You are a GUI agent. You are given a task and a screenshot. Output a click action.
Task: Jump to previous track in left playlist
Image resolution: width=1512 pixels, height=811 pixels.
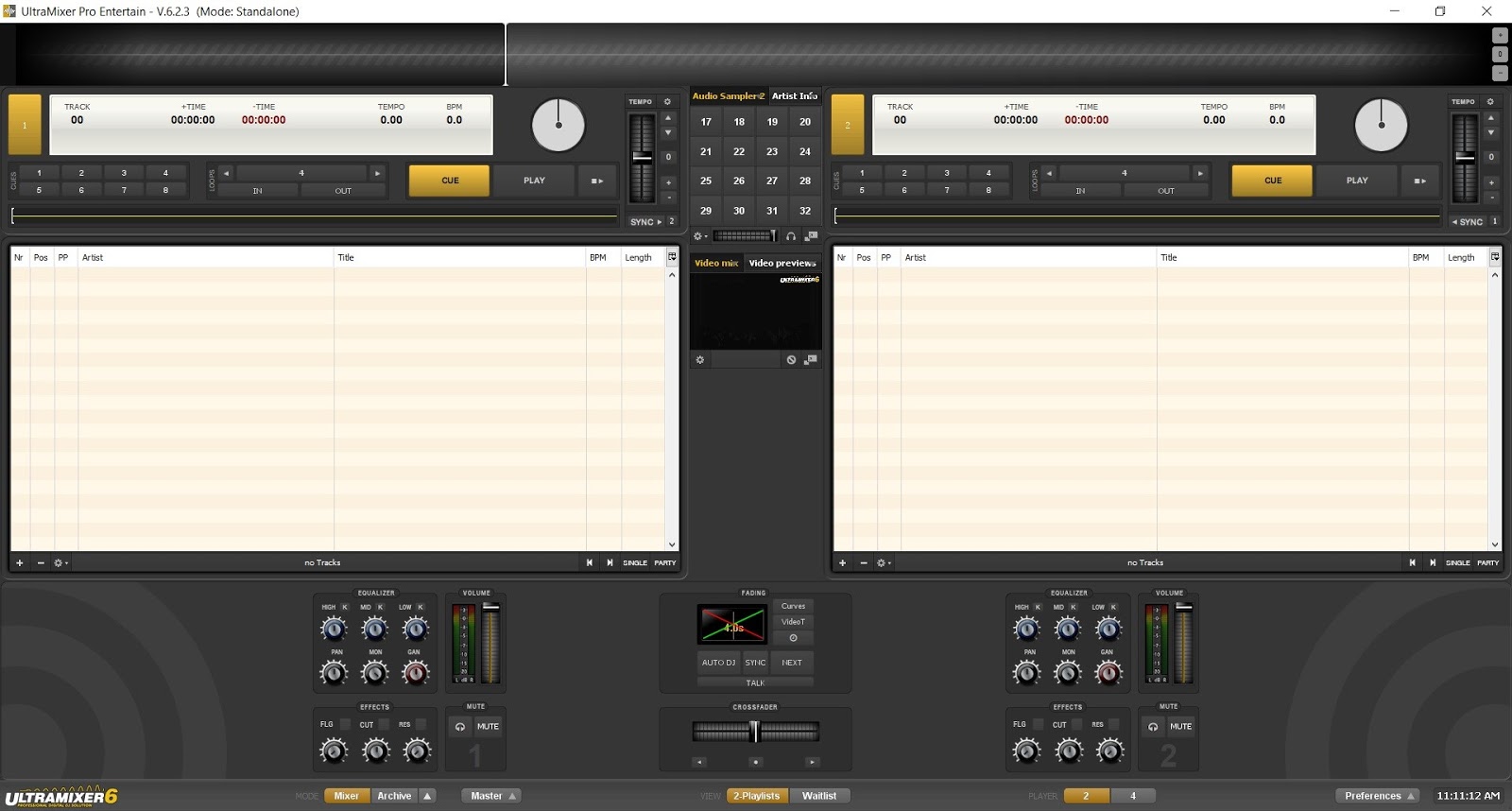pos(590,562)
